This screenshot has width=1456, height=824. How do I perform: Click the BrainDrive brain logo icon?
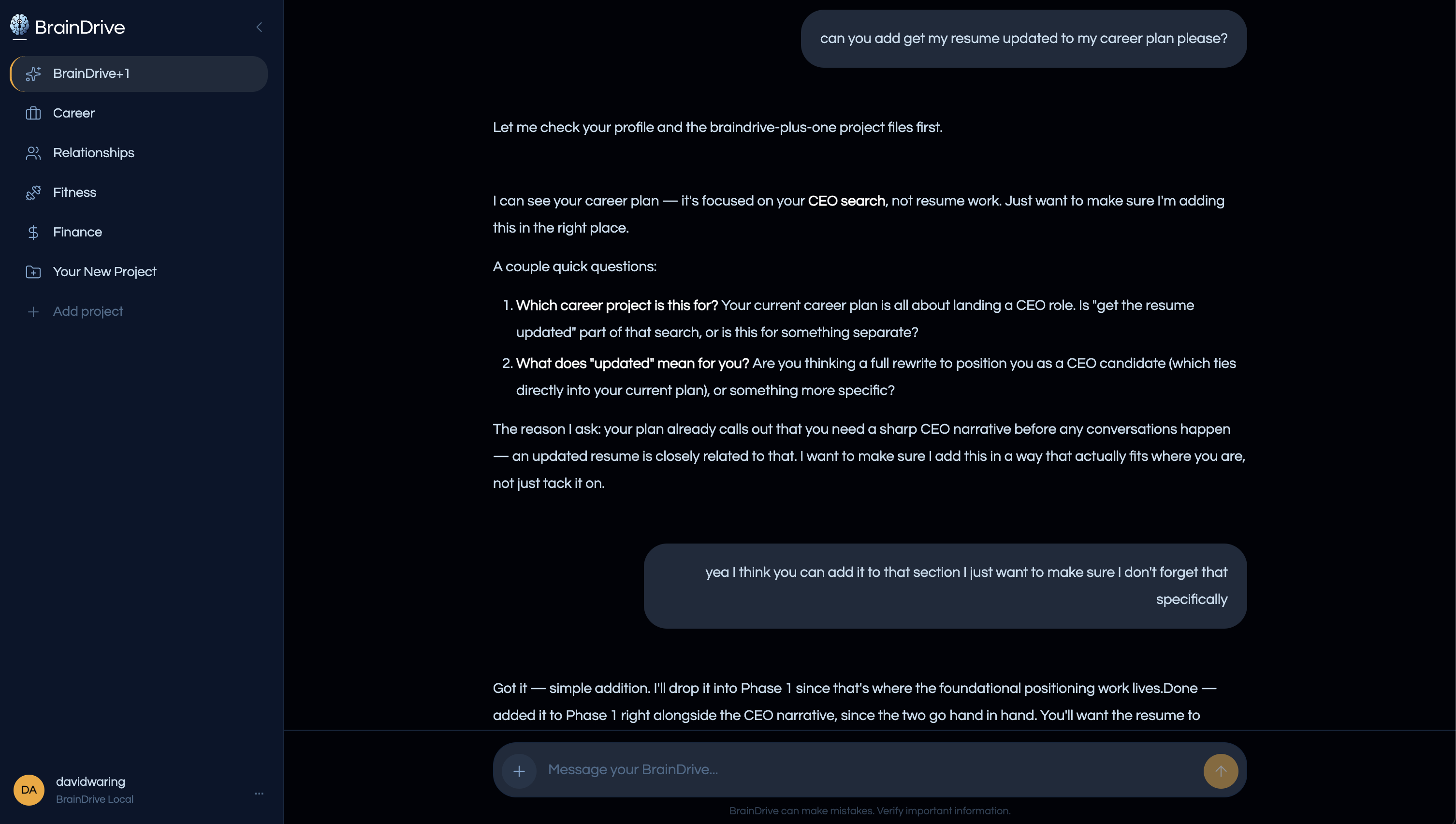20,26
